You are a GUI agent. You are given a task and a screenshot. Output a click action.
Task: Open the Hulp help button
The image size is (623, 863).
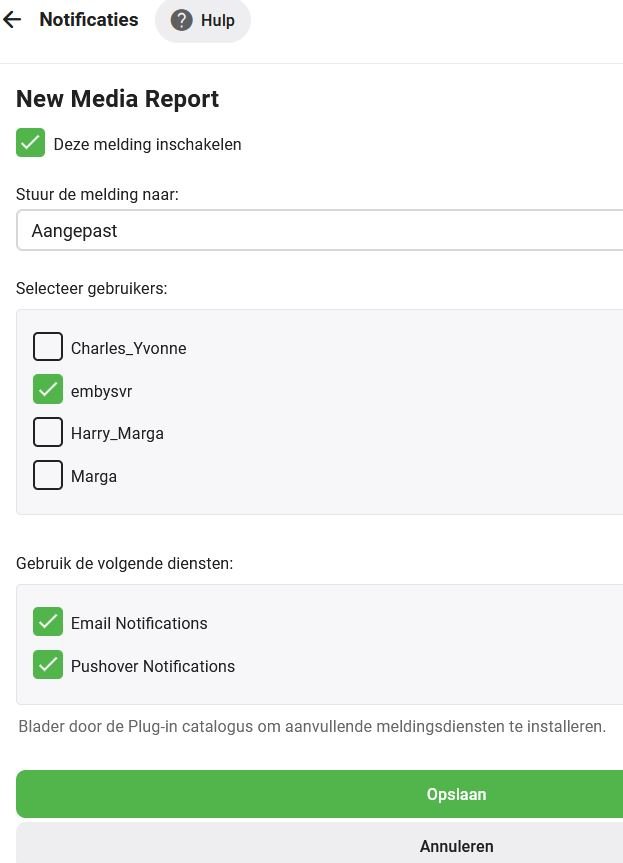point(203,20)
